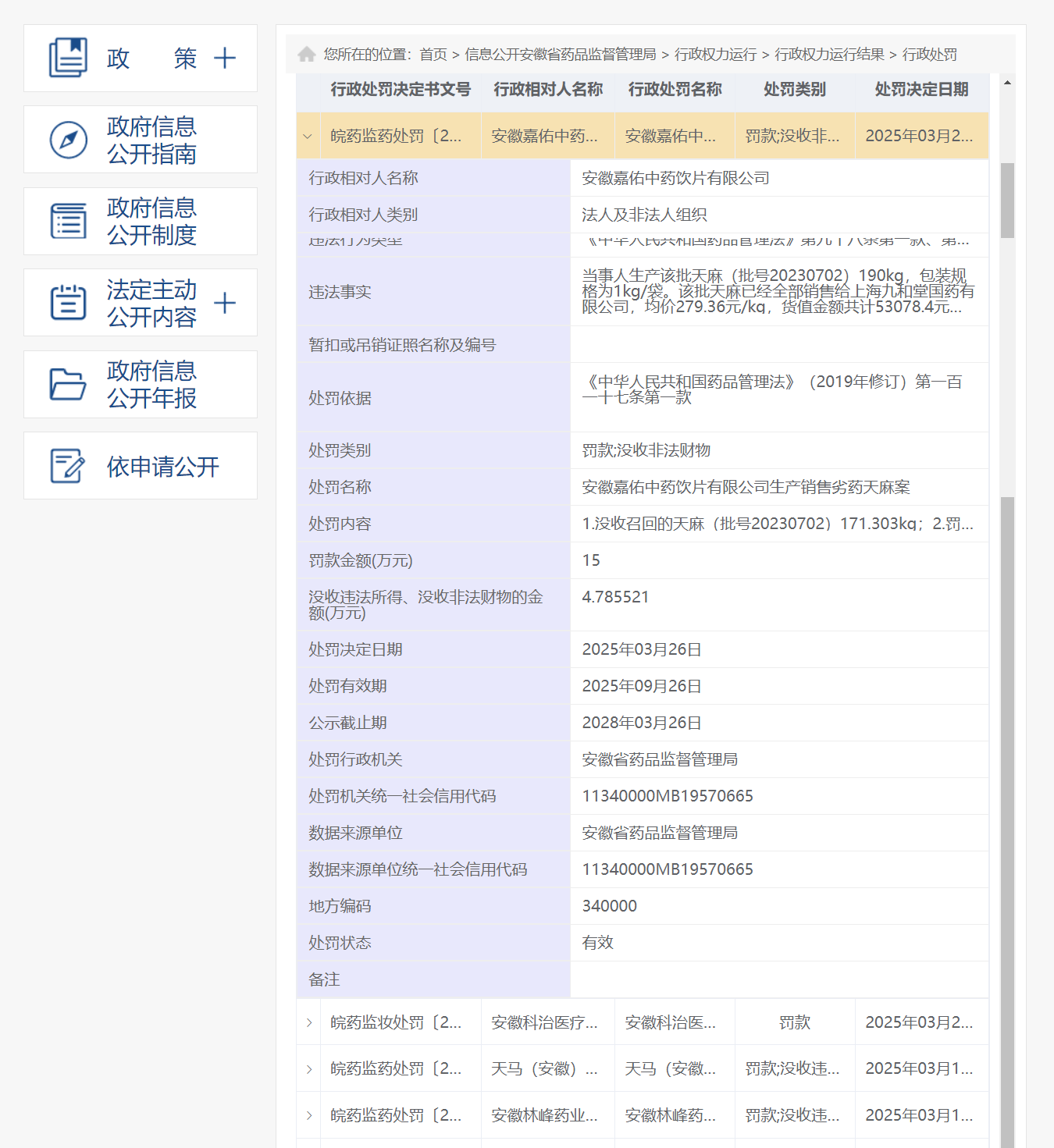Expand the 安徽科治医疗 penalty row
The height and width of the screenshot is (1148, 1054).
tap(309, 1022)
